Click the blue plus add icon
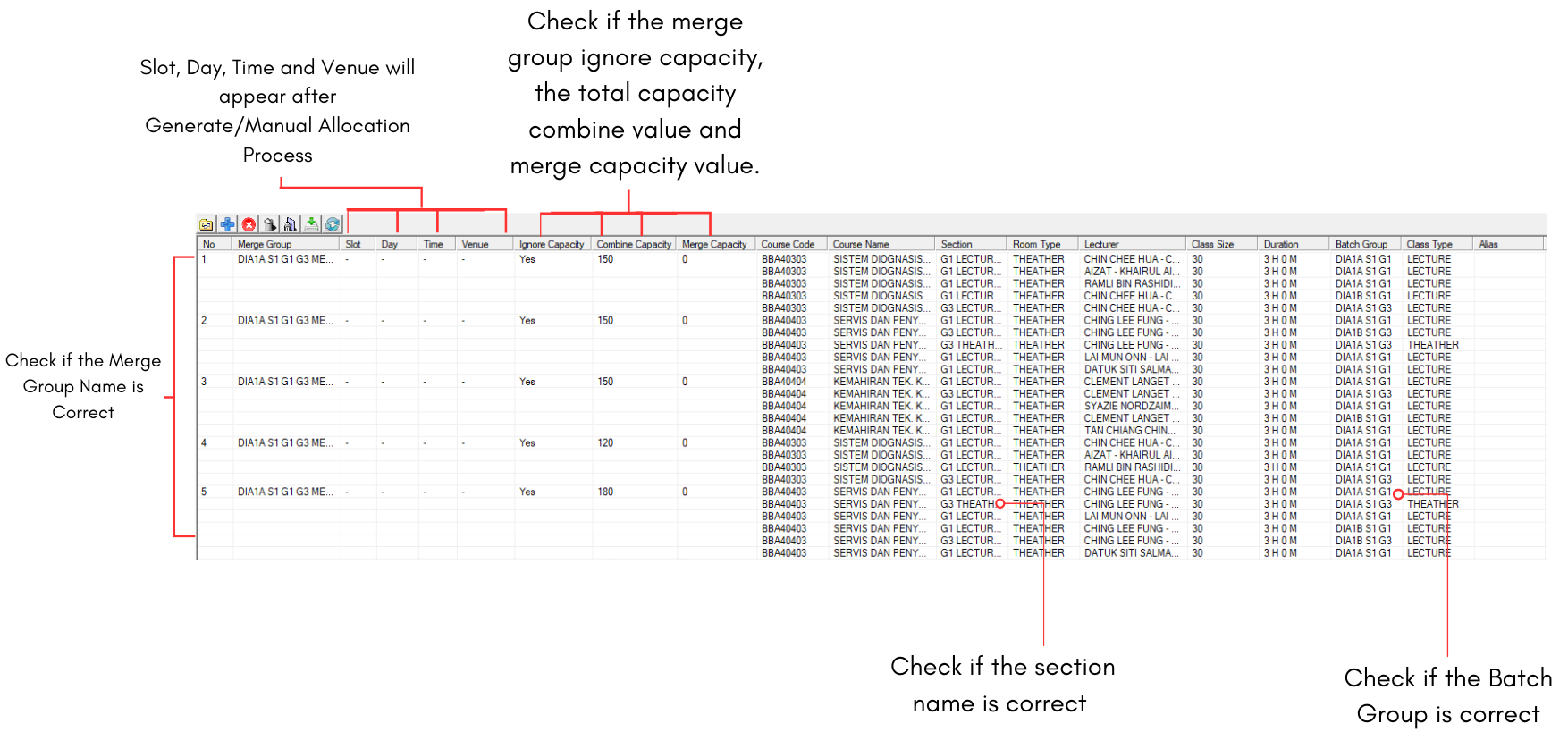This screenshot has height=732, width=1568. [228, 224]
